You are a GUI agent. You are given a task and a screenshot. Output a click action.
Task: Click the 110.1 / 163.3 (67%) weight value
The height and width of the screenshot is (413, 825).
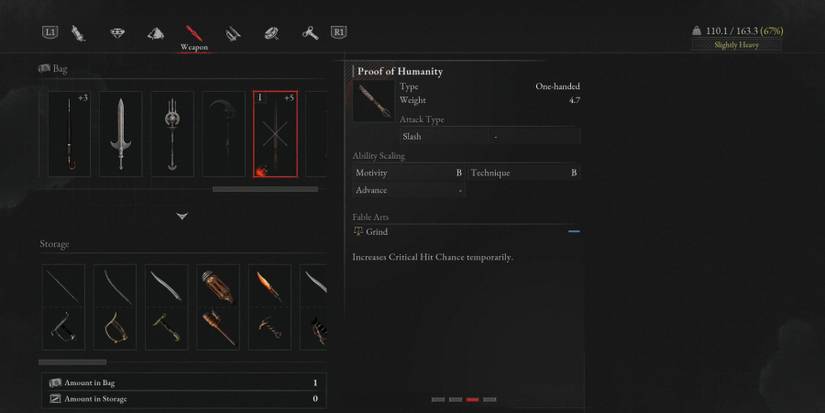coord(744,31)
